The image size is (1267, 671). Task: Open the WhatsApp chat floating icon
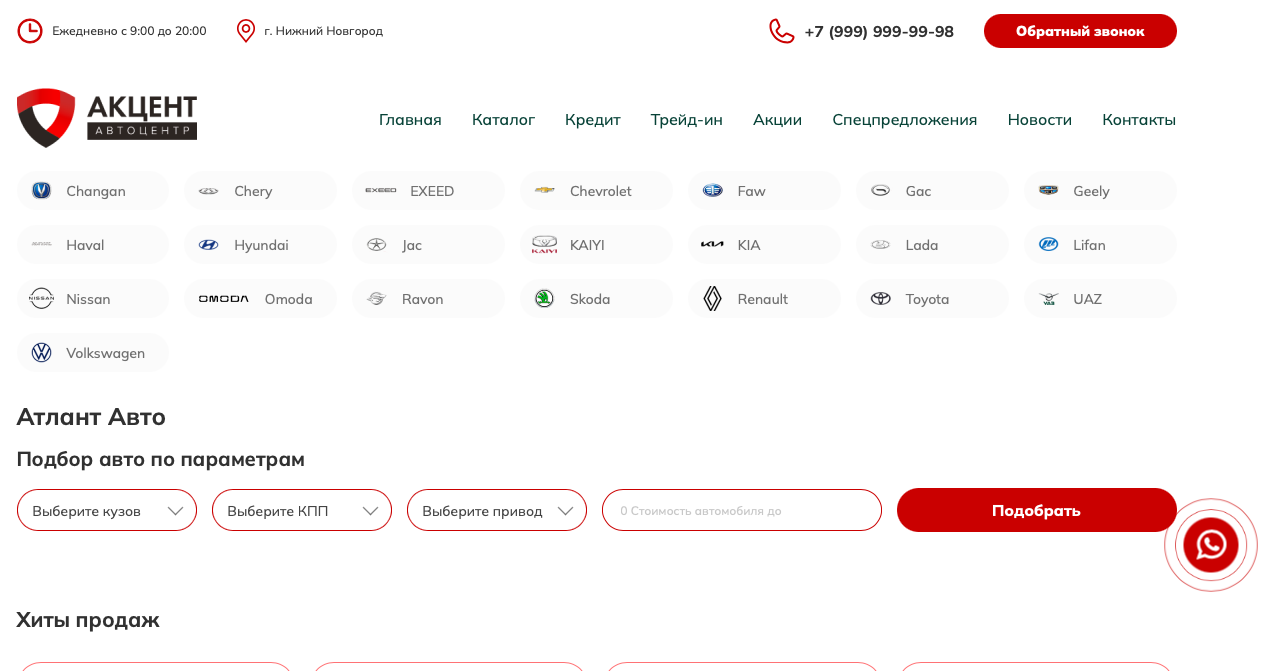coord(1211,545)
